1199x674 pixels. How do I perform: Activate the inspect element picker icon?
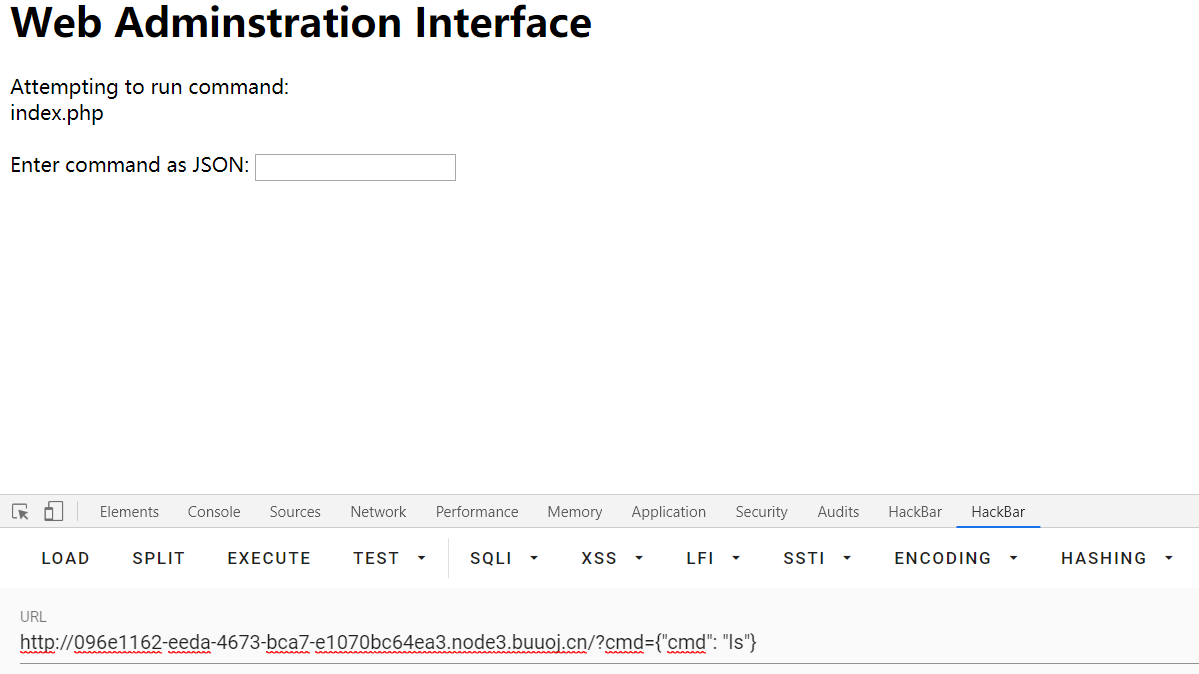[21, 512]
